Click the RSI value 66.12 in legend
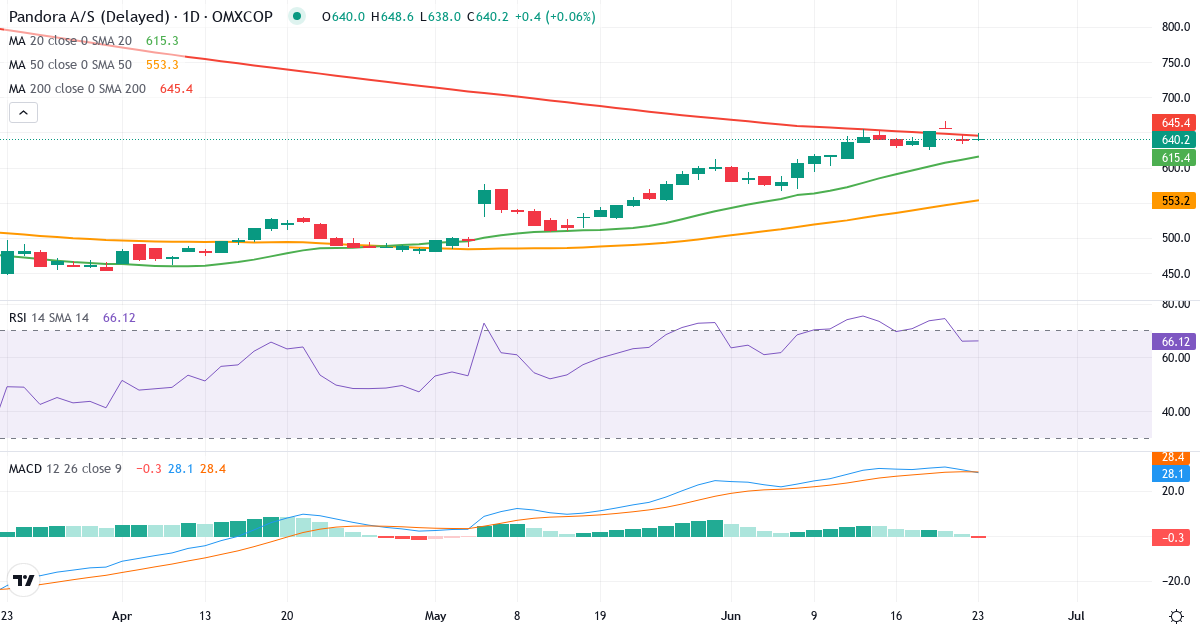Viewport: 1200px width, 630px height. pyautogui.click(x=119, y=318)
